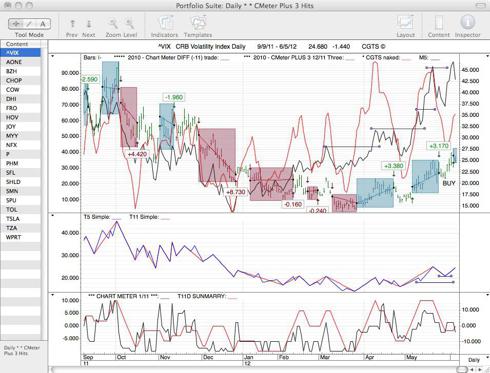The image size is (490, 373).
Task: Click the +4.420 trade result label
Action: (137, 154)
